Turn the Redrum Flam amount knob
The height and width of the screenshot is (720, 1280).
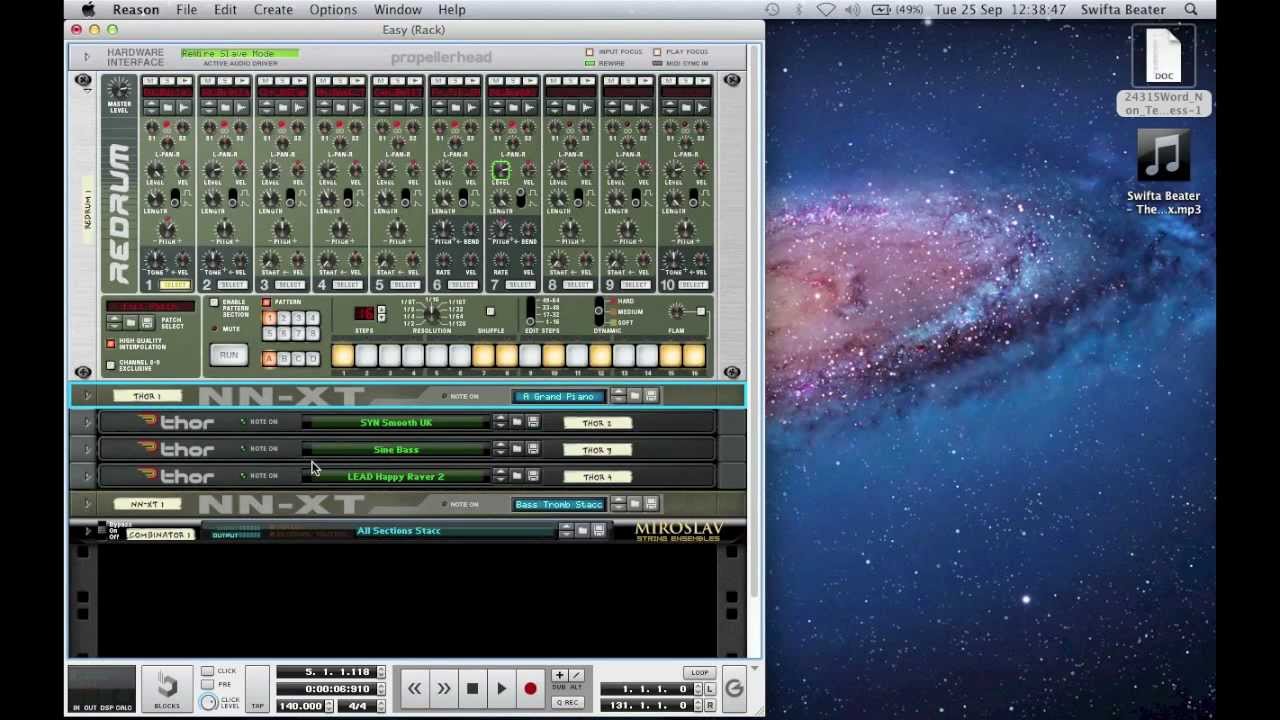[677, 312]
